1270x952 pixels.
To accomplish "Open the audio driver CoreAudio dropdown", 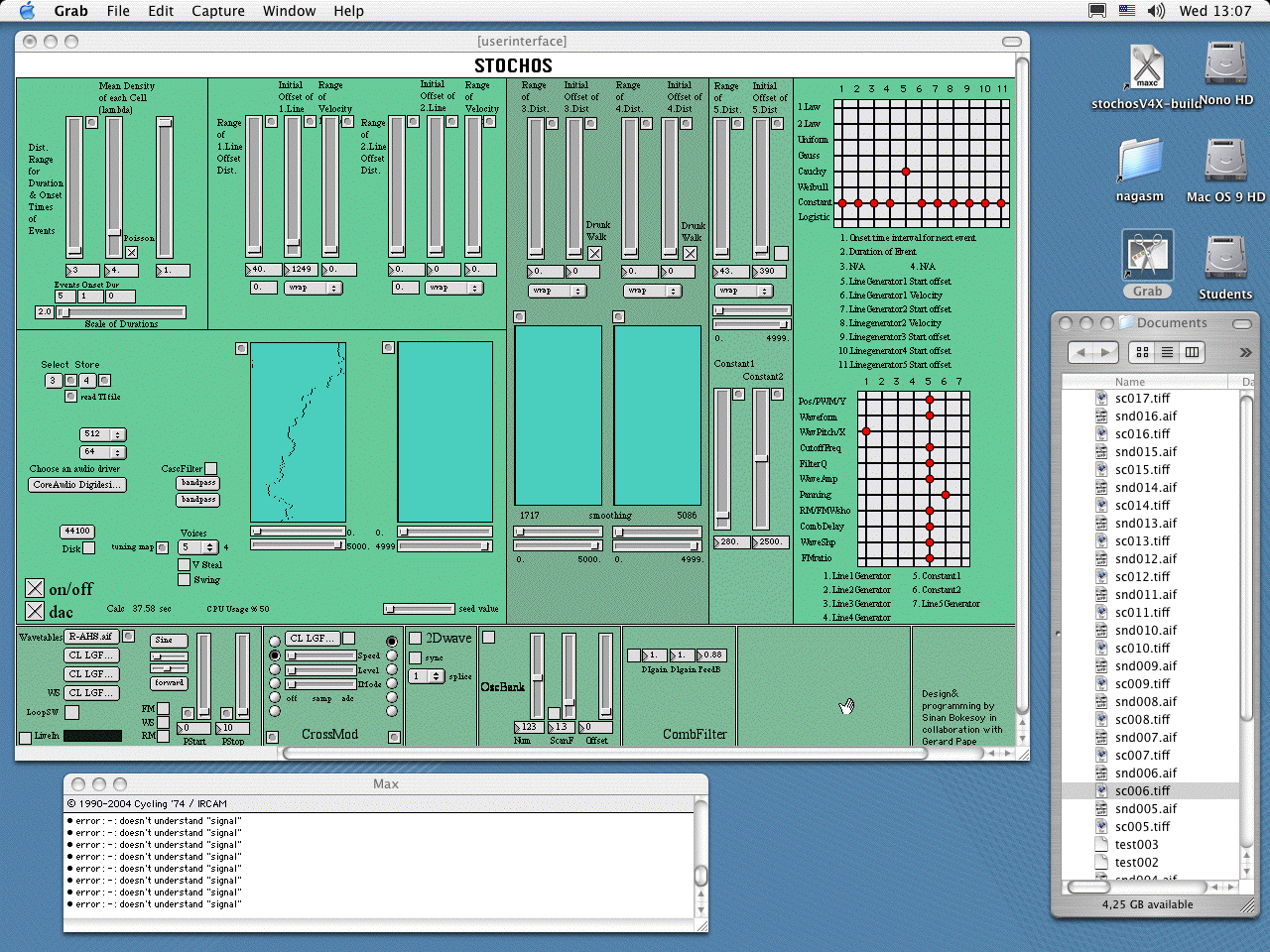I will (x=76, y=485).
